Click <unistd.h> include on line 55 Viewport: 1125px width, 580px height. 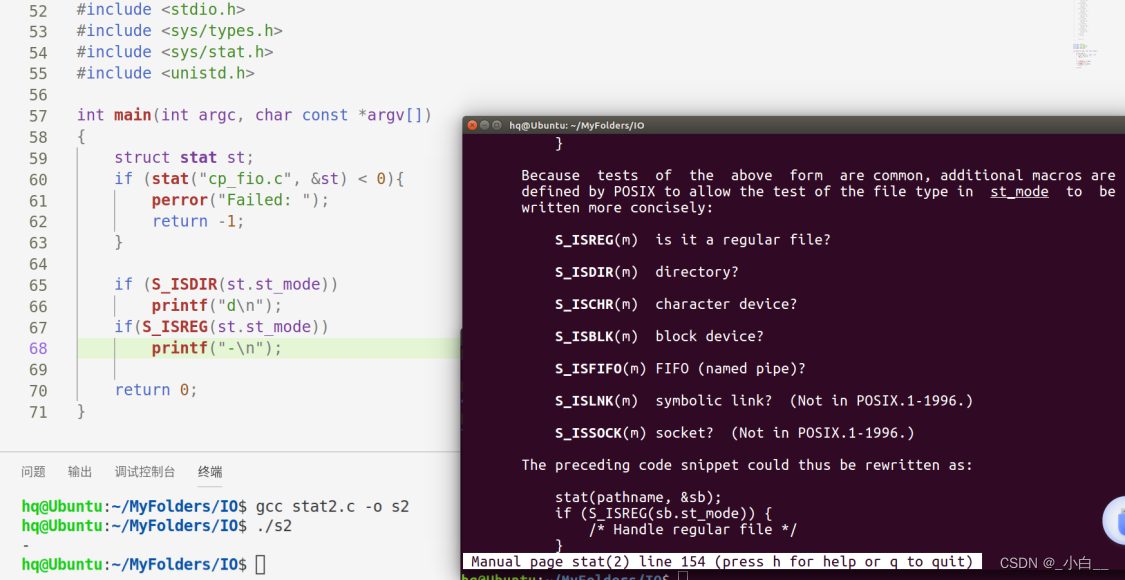pyautogui.click(x=208, y=73)
